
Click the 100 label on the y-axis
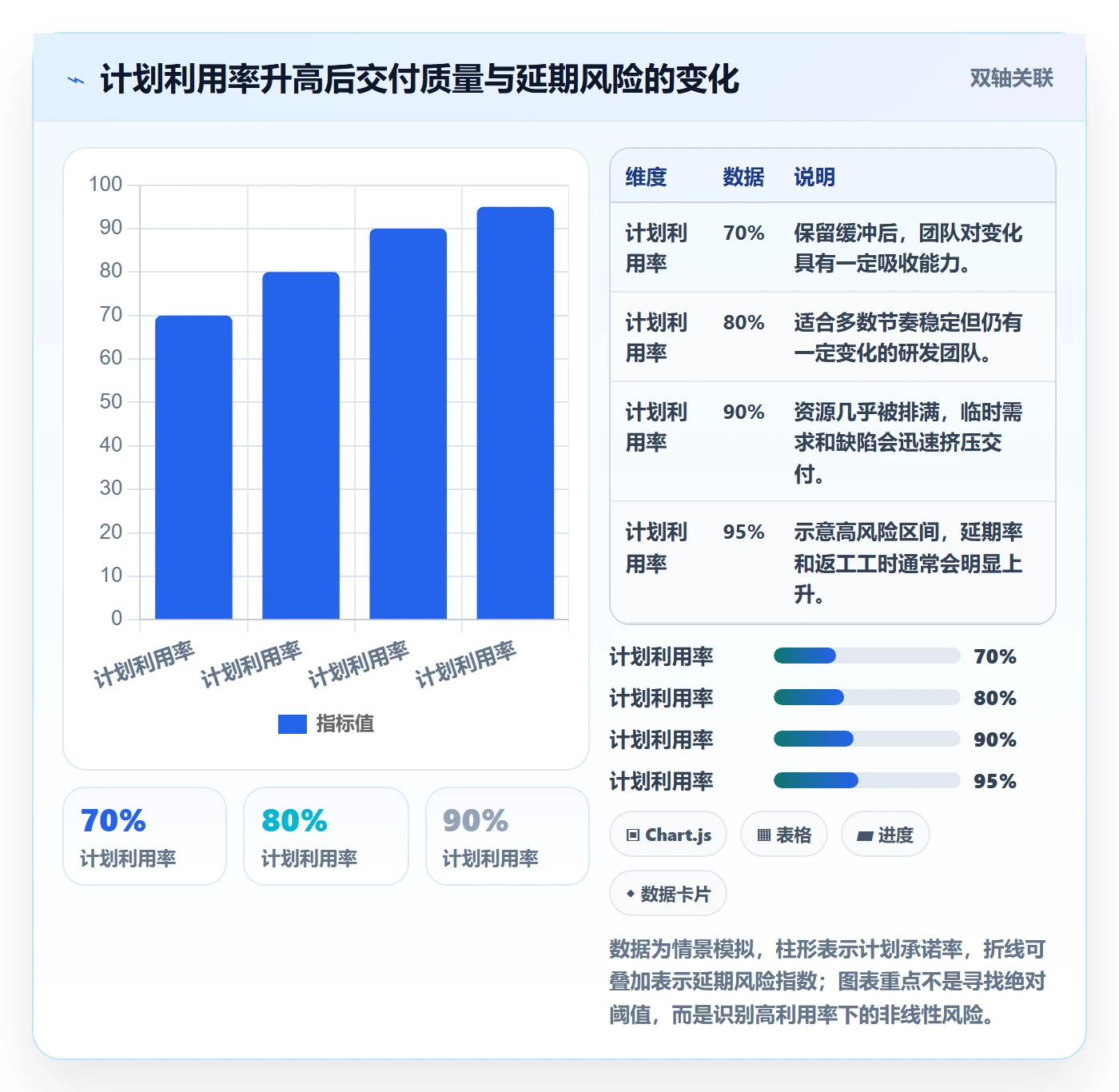point(106,184)
